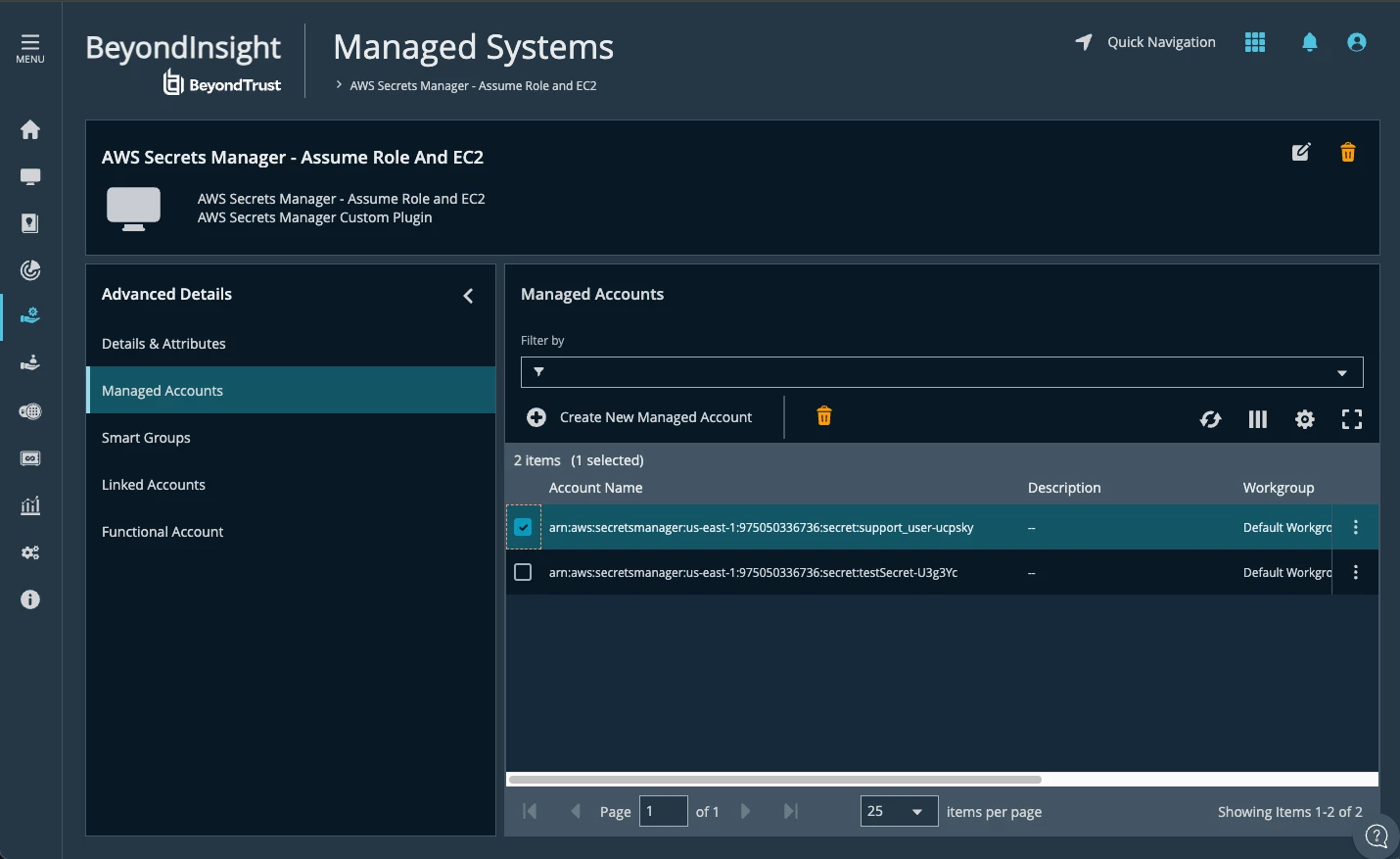
Task: Open the sidebar radar chart icon
Action: [x=30, y=270]
